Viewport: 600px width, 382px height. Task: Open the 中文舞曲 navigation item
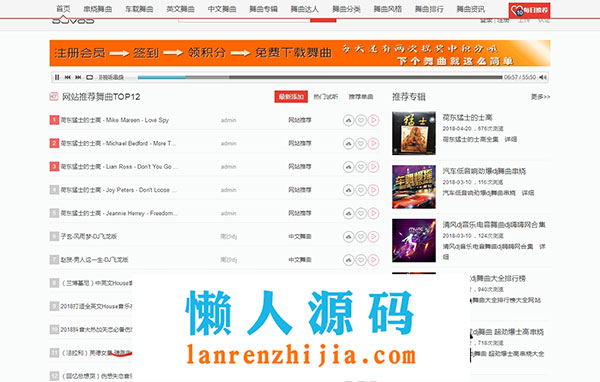(x=222, y=9)
